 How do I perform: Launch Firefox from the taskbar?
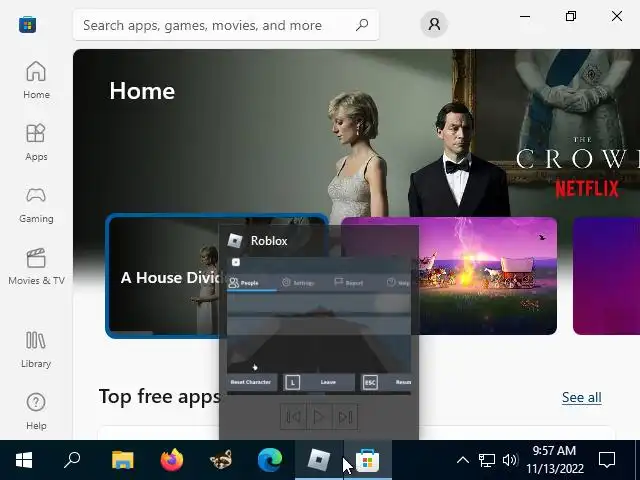(x=172, y=460)
